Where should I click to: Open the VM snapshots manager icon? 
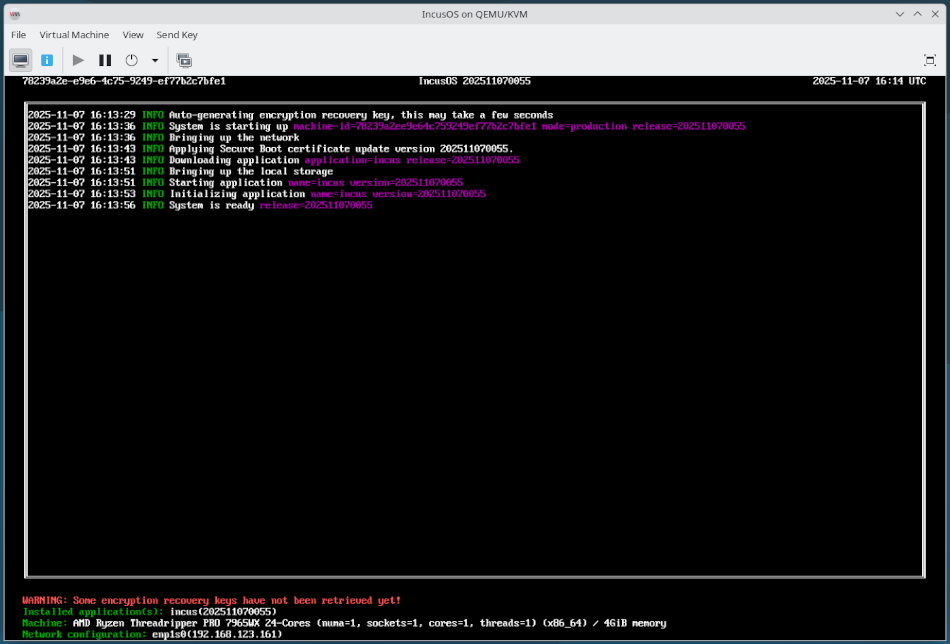(x=184, y=59)
